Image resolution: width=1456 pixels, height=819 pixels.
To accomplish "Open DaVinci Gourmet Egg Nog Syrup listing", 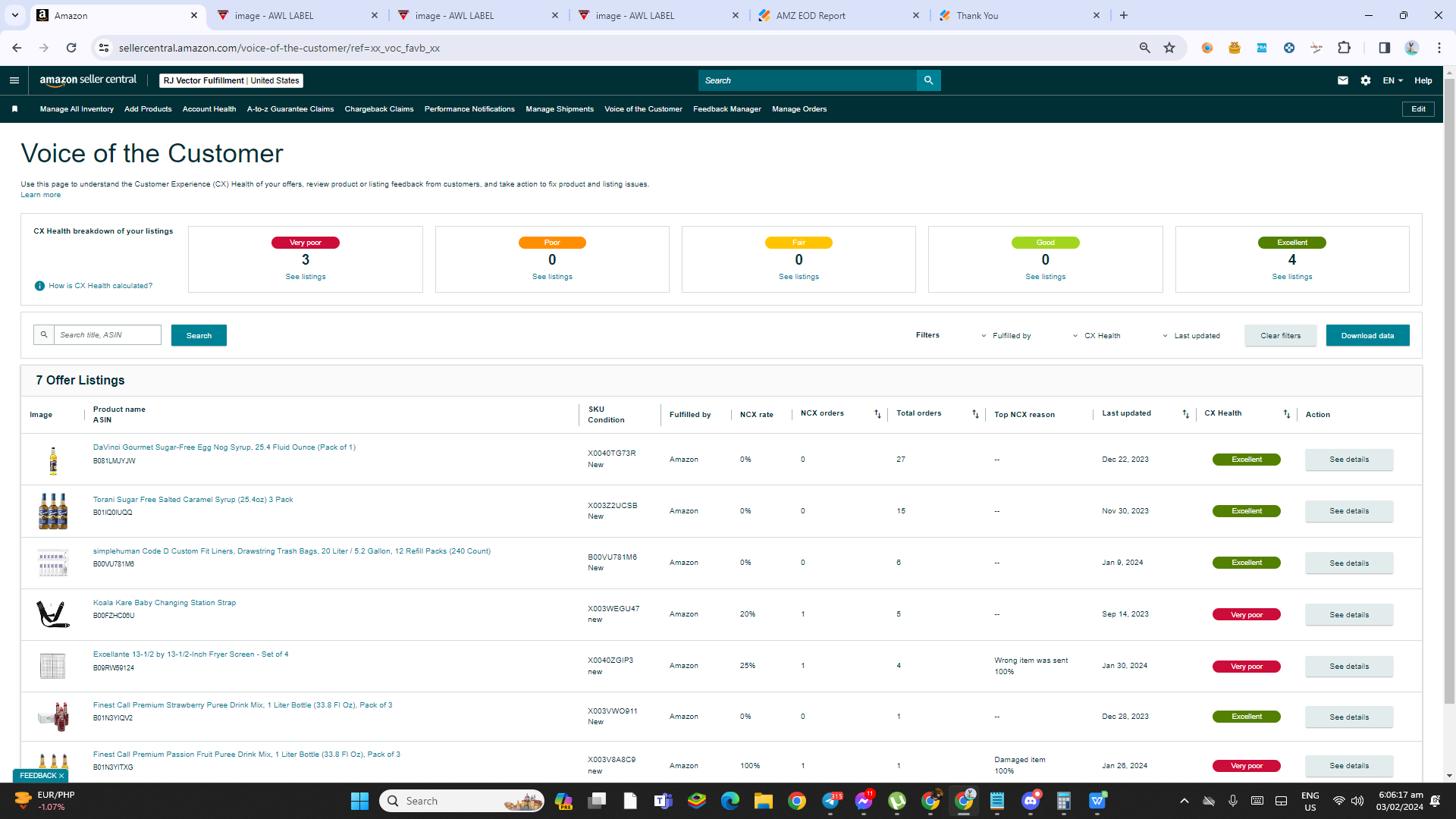I will 224,447.
